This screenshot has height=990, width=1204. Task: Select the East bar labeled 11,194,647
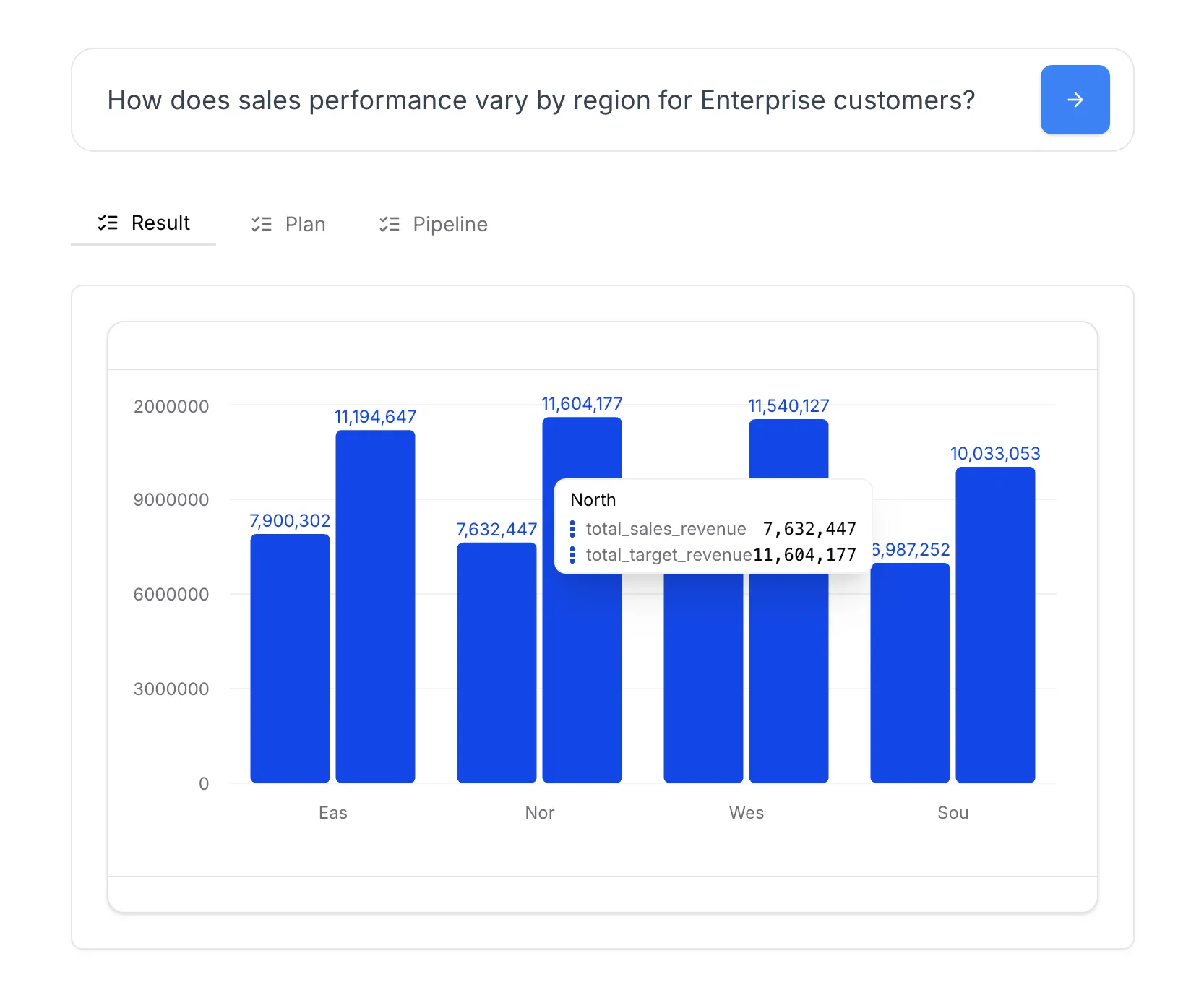375,607
